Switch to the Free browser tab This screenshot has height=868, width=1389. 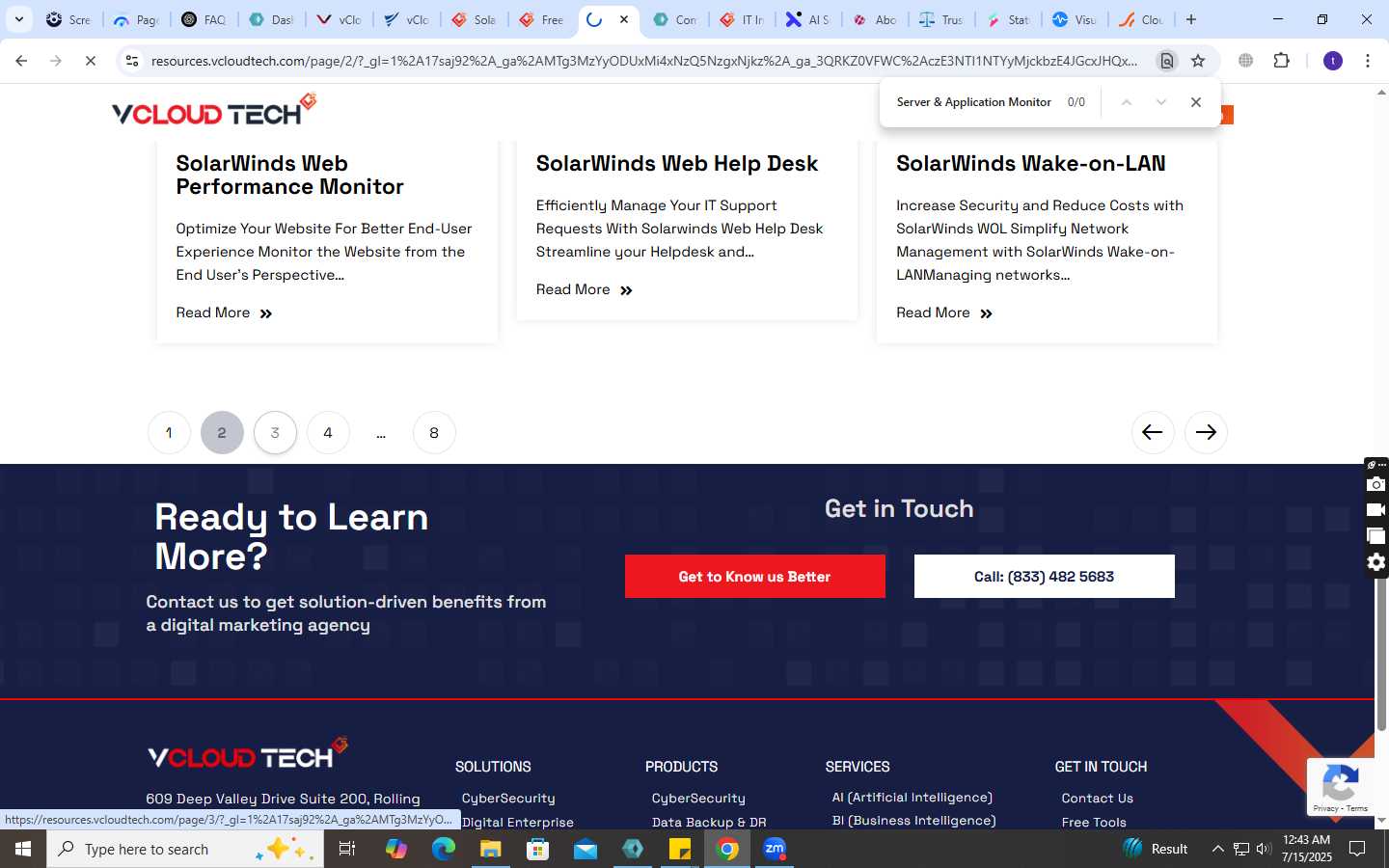coord(541,19)
